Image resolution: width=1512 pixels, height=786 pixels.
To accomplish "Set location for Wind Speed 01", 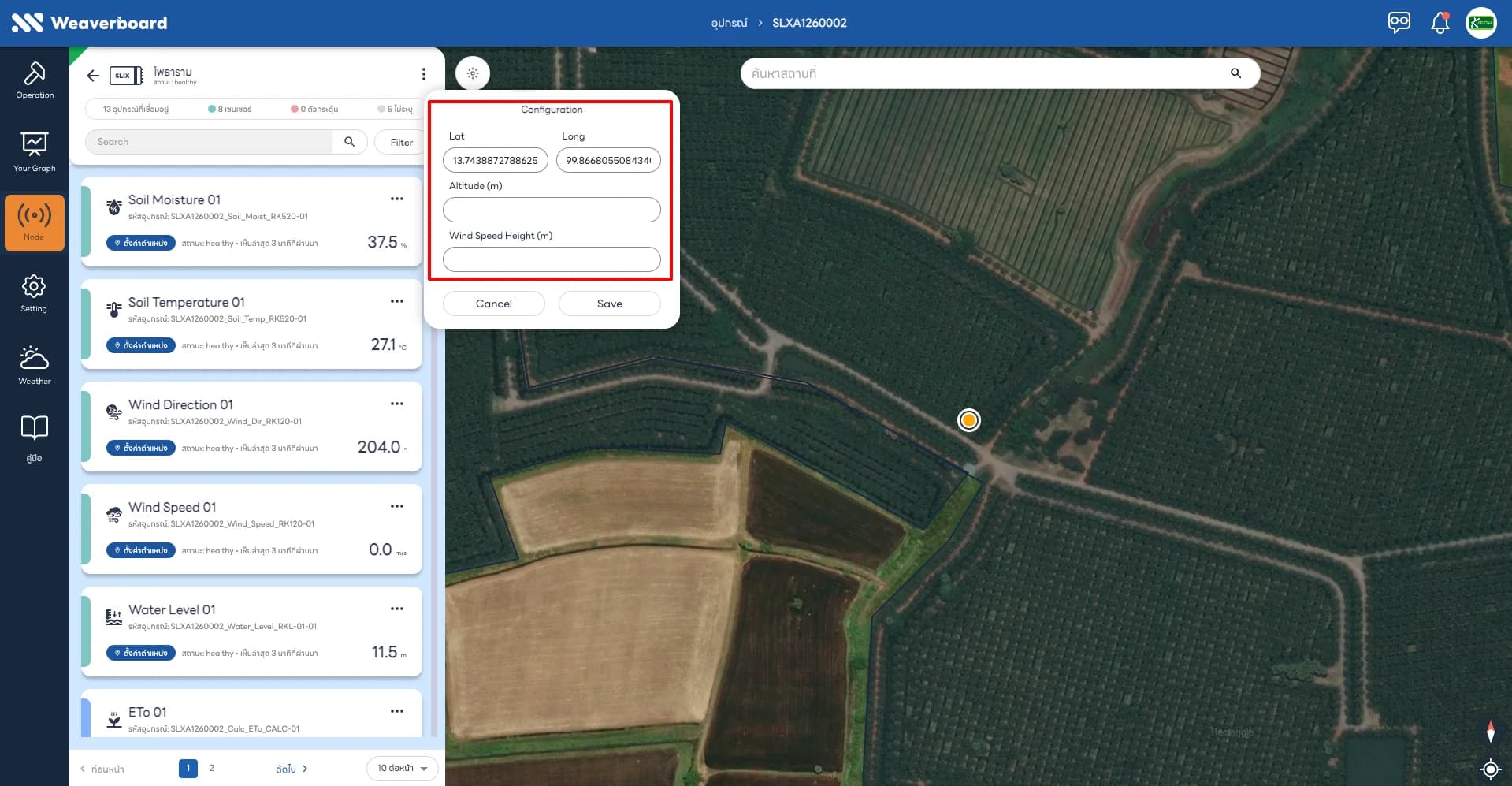I will [x=141, y=550].
